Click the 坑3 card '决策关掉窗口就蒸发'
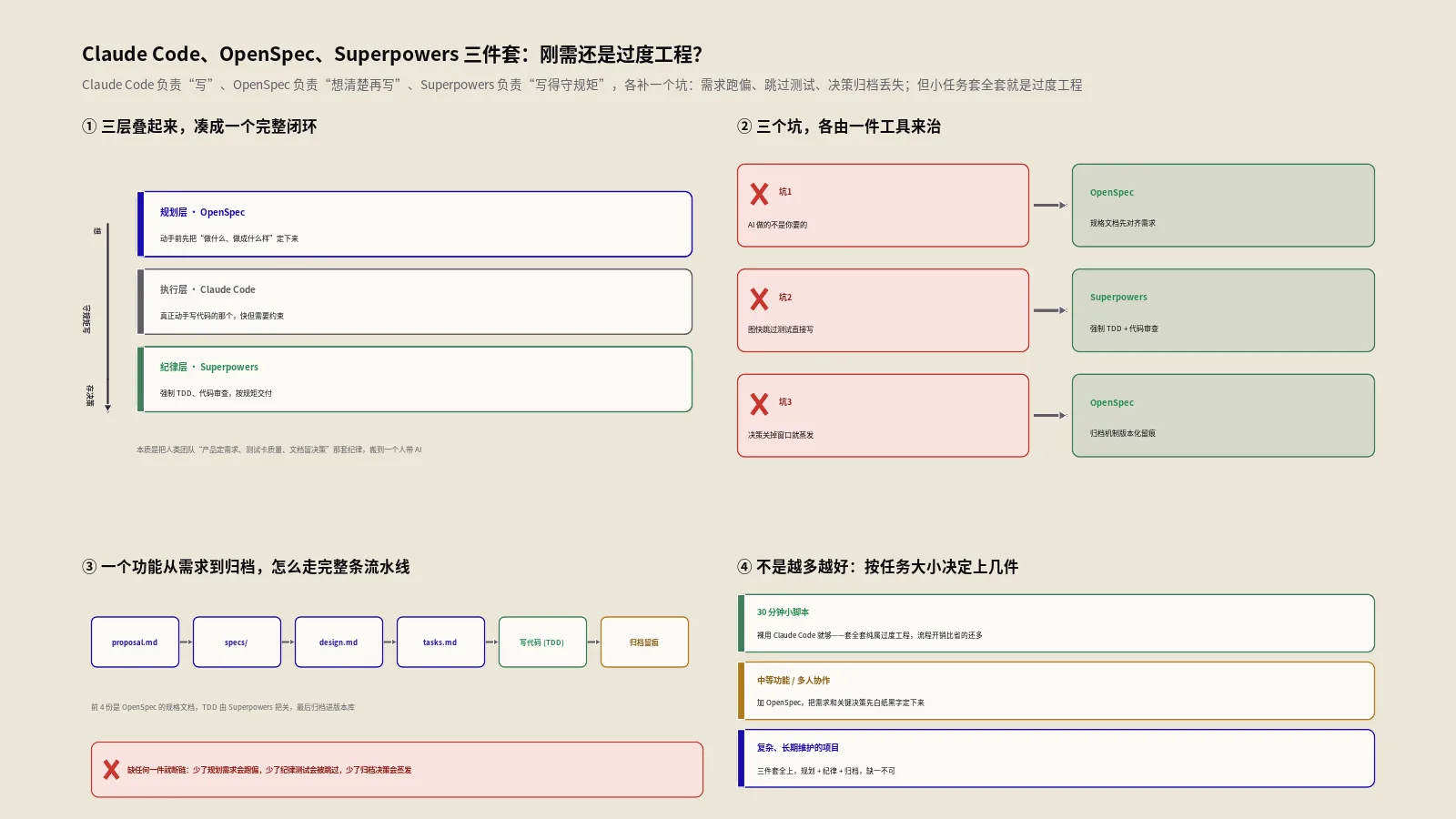 click(x=883, y=416)
